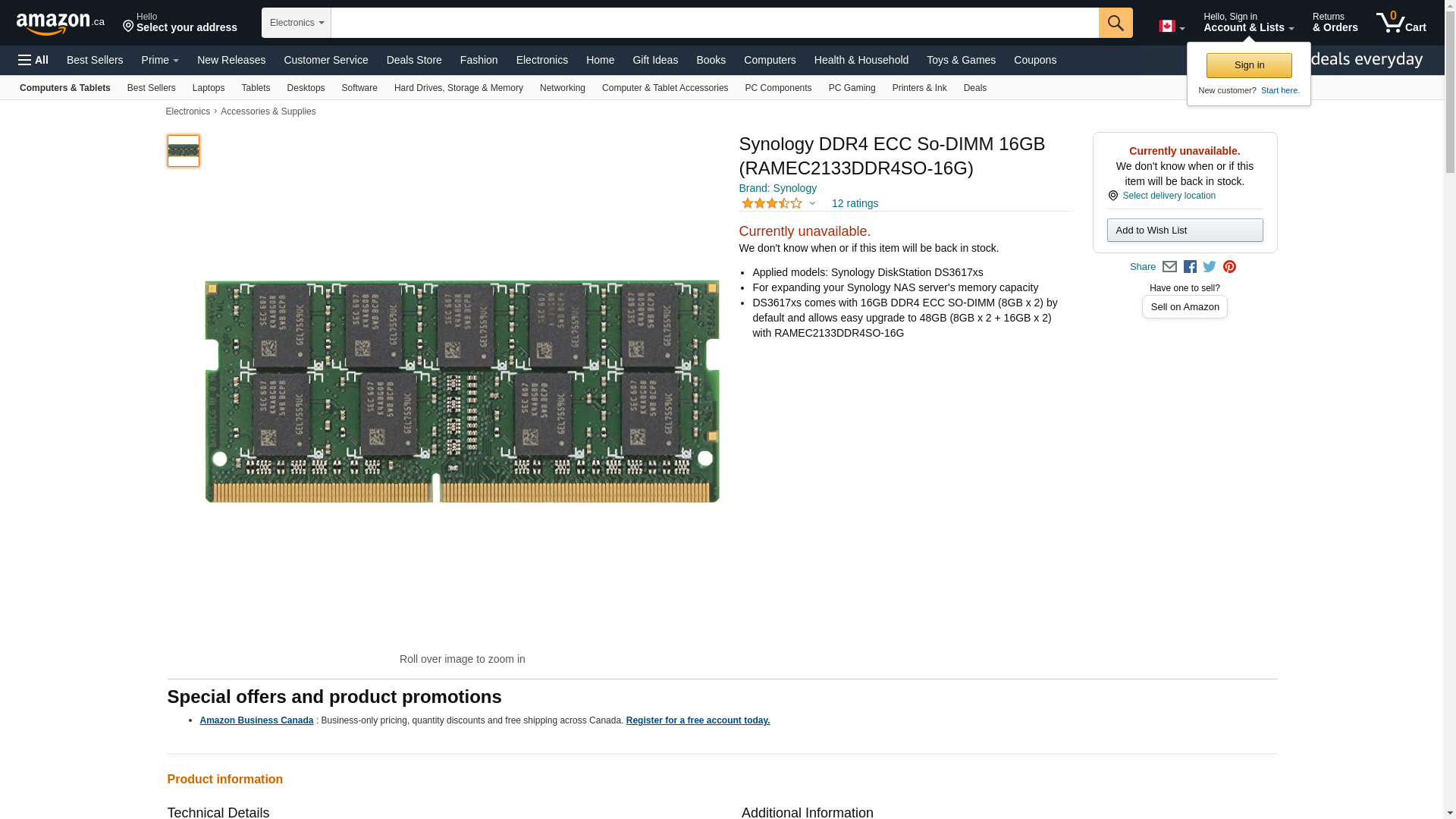Select the RAM module thumbnail image
The width and height of the screenshot is (1456, 819).
(x=183, y=151)
